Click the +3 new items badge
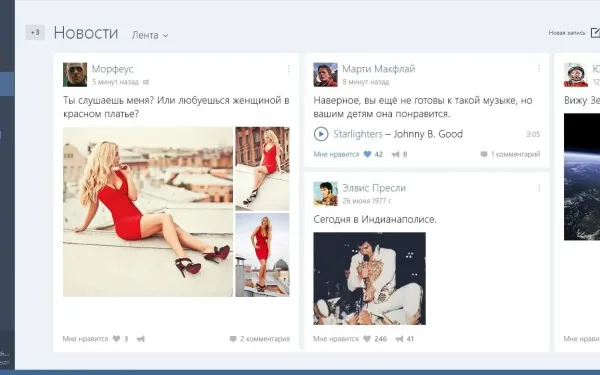The image size is (600, 375). click(x=35, y=33)
